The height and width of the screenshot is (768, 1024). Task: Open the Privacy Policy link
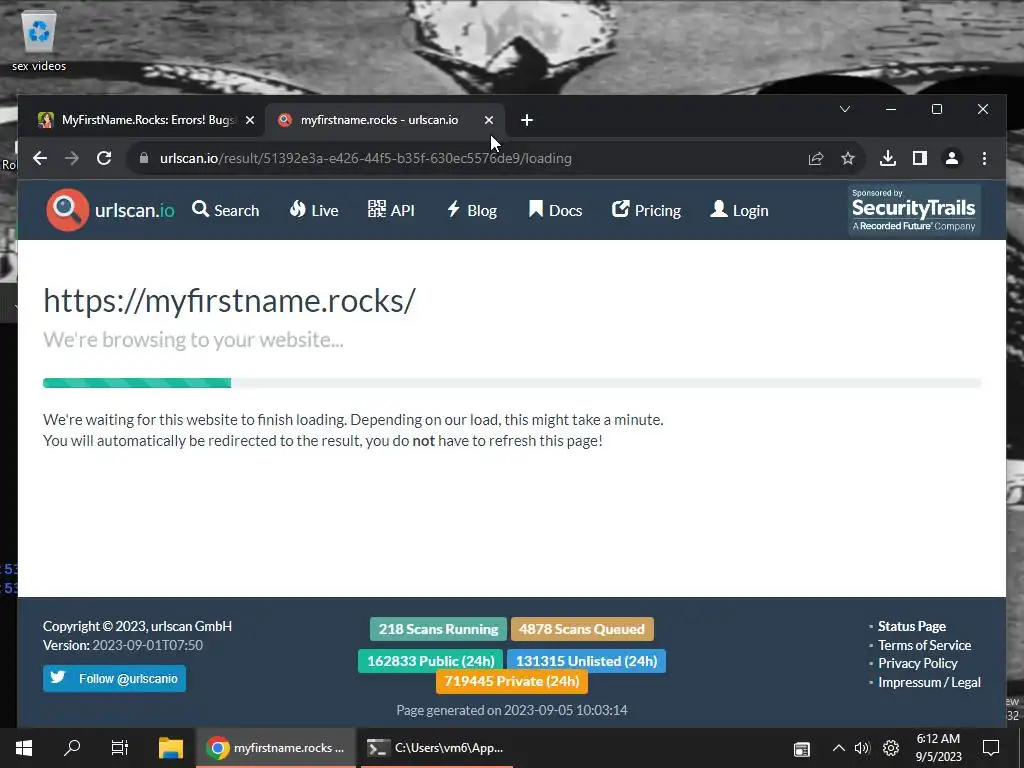coord(918,664)
